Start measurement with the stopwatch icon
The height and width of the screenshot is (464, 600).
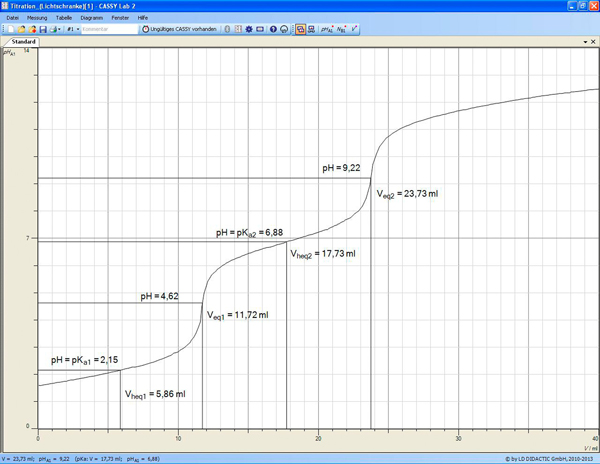pos(284,29)
